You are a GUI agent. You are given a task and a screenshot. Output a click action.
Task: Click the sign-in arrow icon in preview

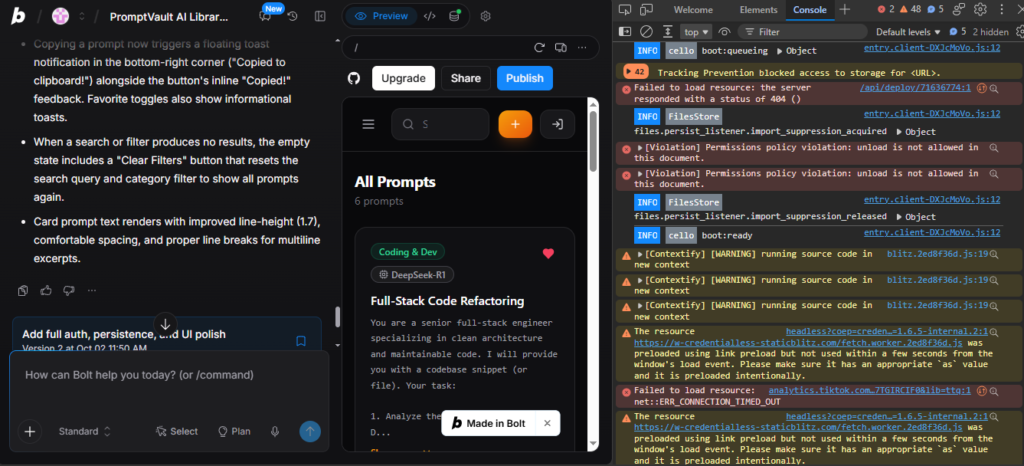(x=558, y=124)
